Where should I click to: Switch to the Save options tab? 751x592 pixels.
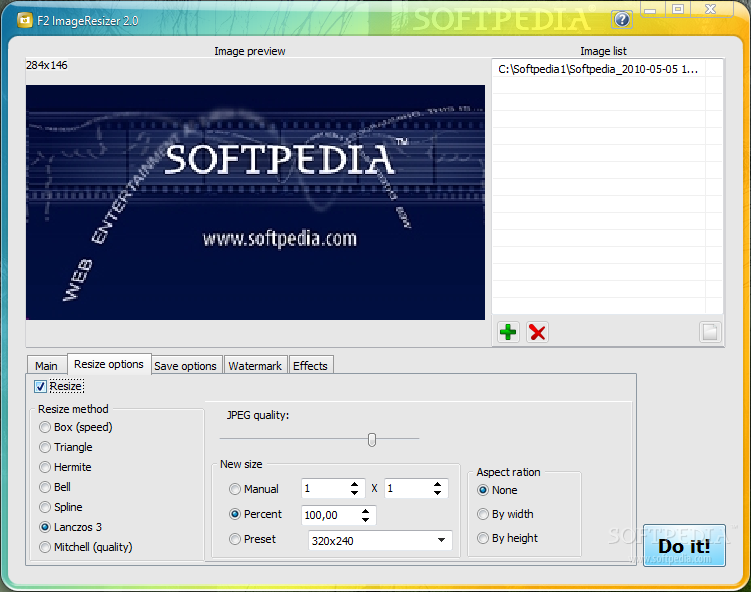click(186, 365)
